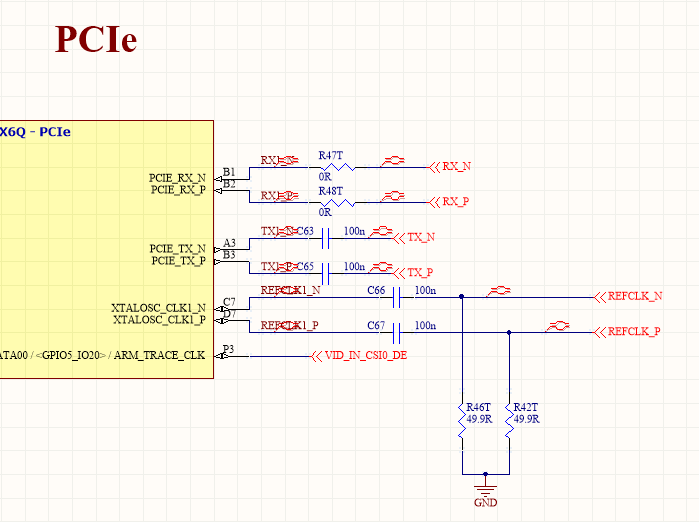Viewport: 699px width, 522px height.
Task: Click the wire junction on REFCLK_N line
Action: [x=462, y=296]
